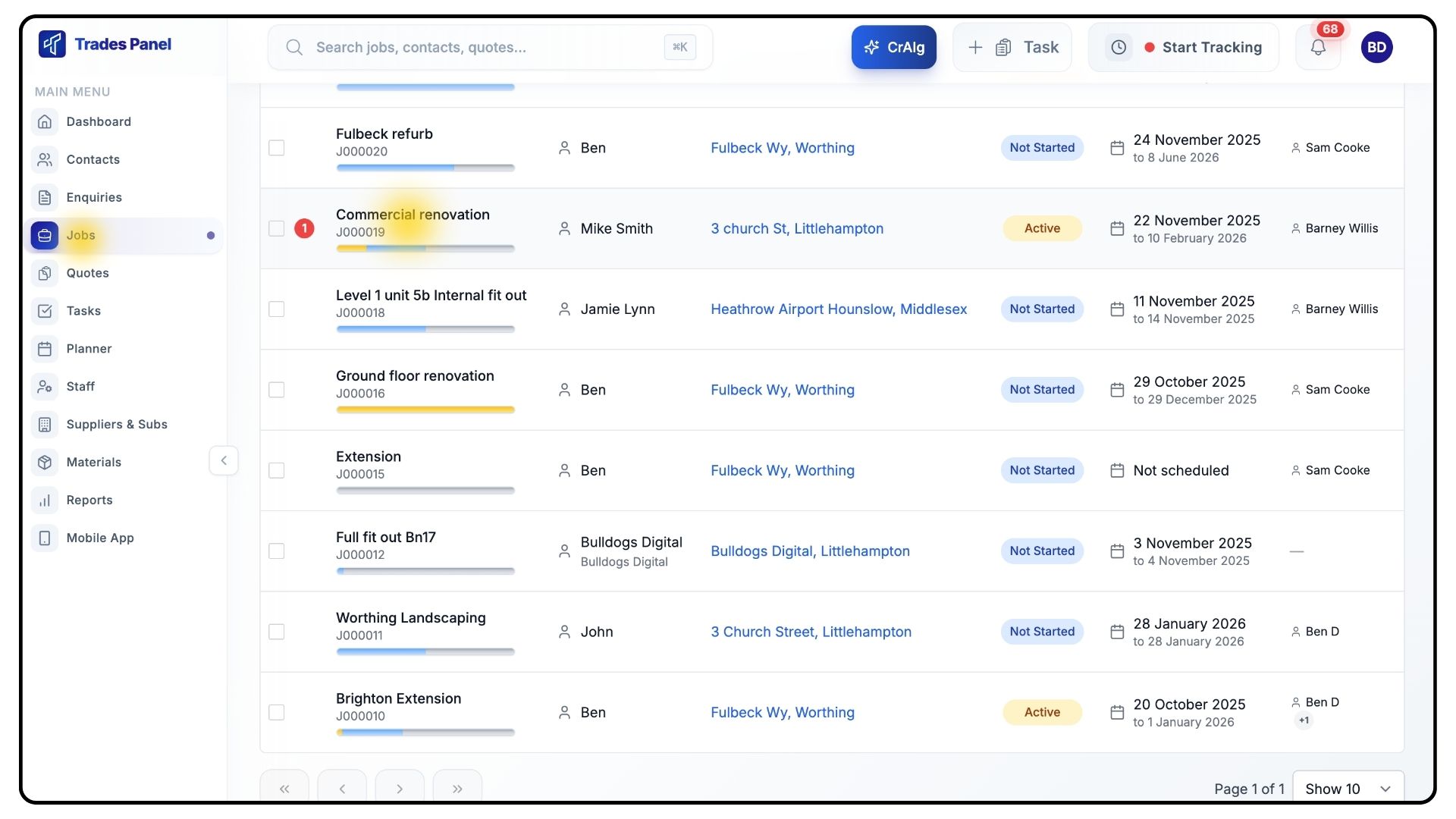Click the Trades Panel logo icon
Screen dimensions: 1456x819
52,44
